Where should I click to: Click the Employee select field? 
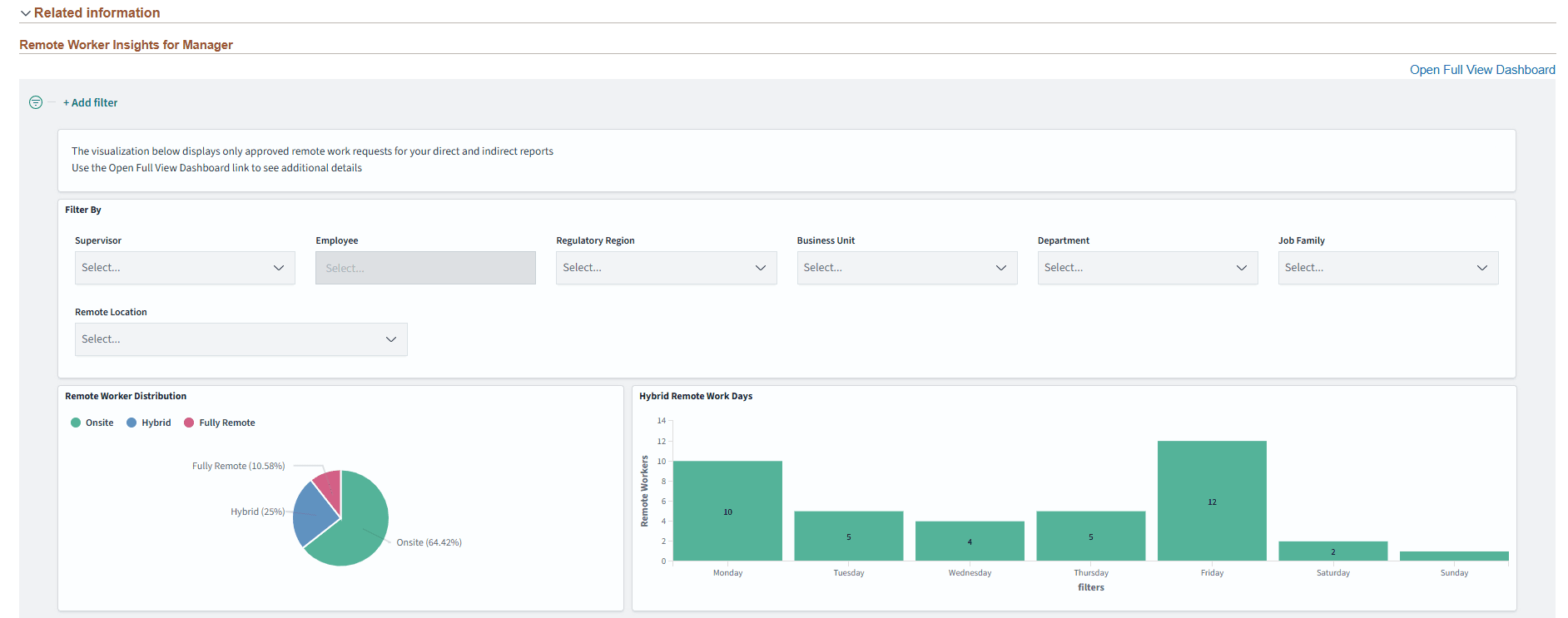click(x=425, y=268)
